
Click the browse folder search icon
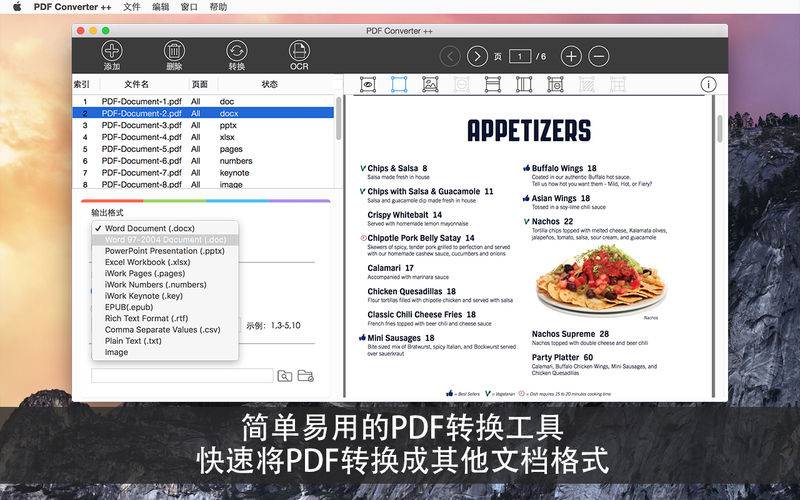285,376
